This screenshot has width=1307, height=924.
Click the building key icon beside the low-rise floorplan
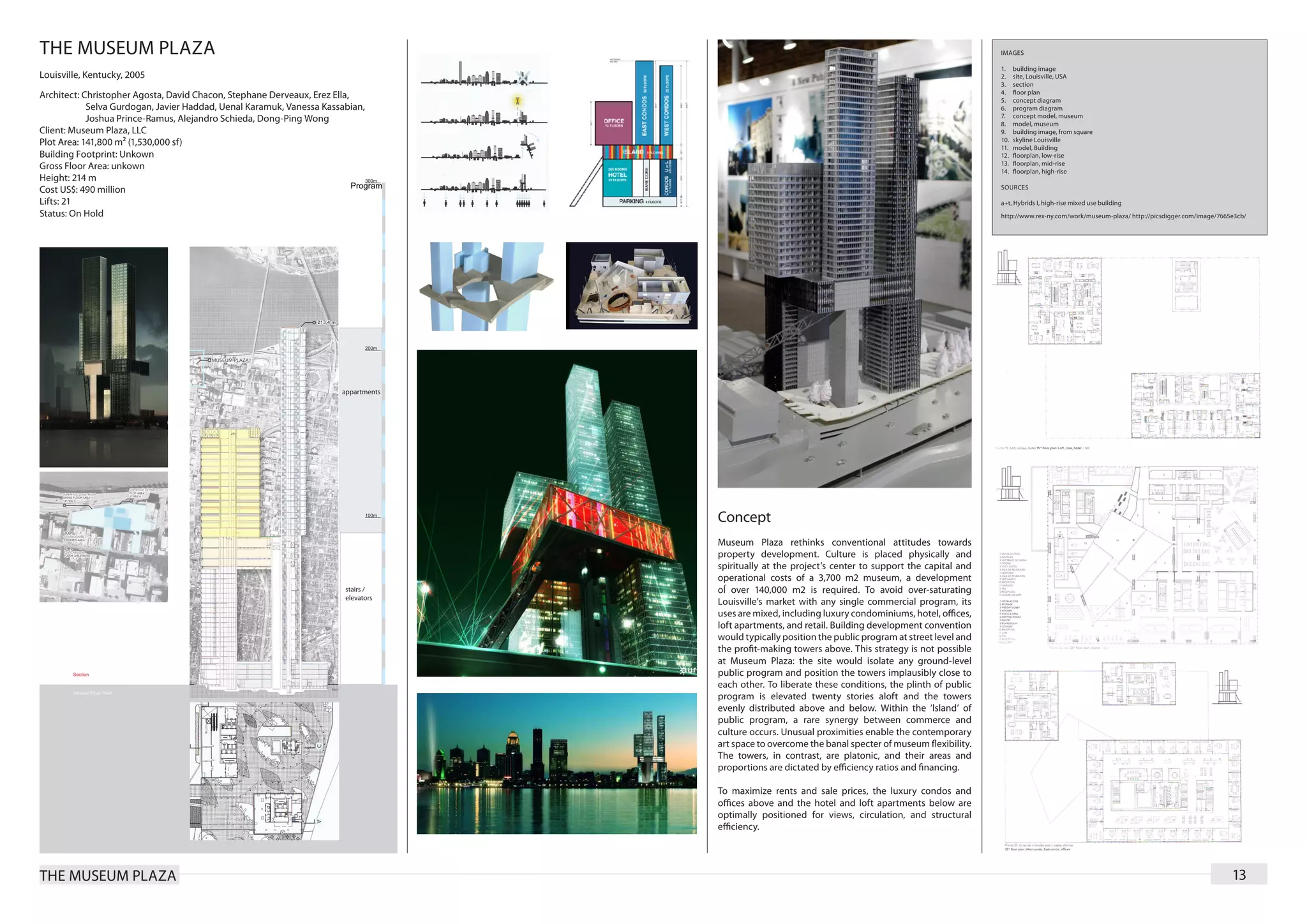1008,267
